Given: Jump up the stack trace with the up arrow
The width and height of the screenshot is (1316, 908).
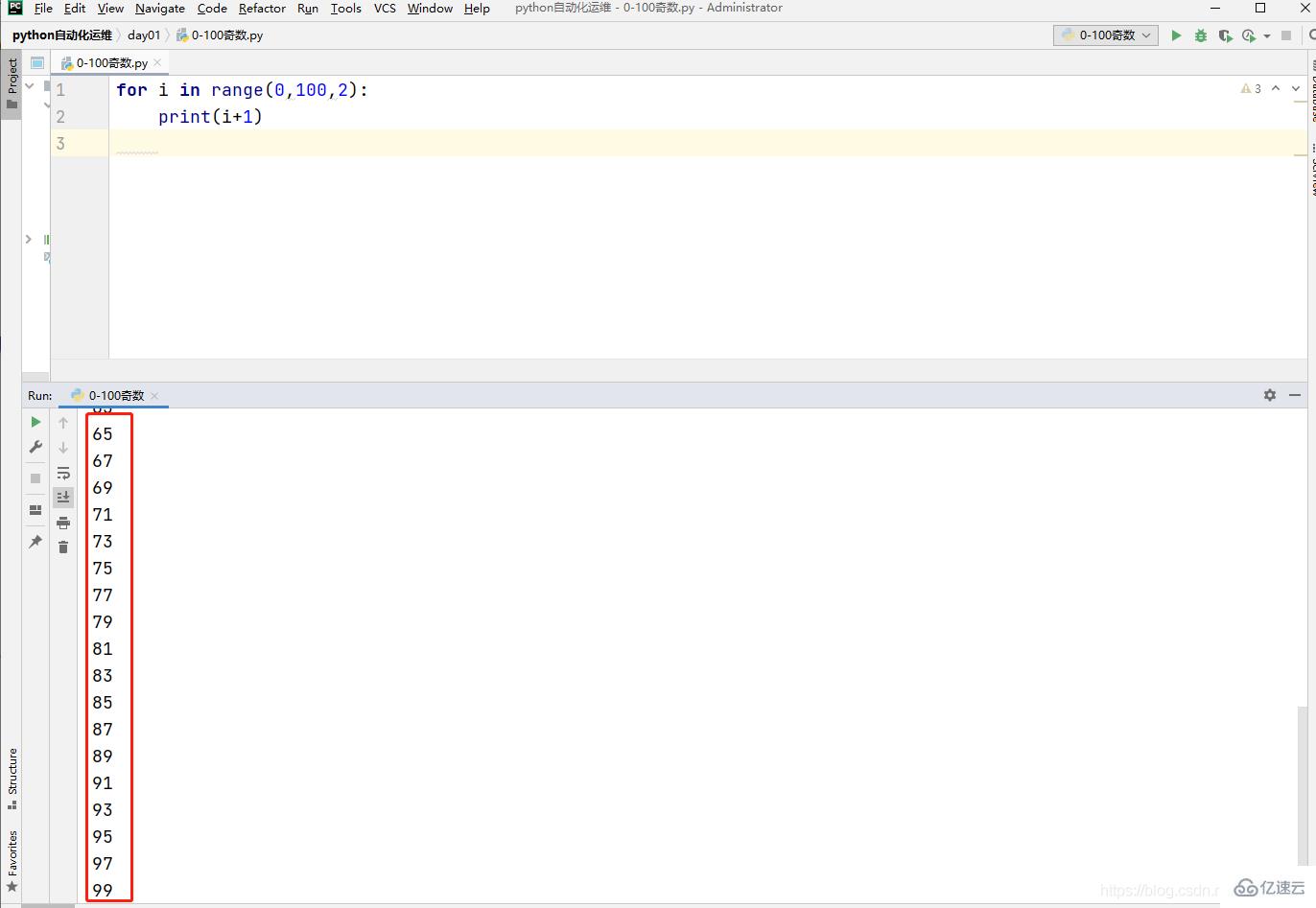Looking at the screenshot, I should tap(63, 423).
